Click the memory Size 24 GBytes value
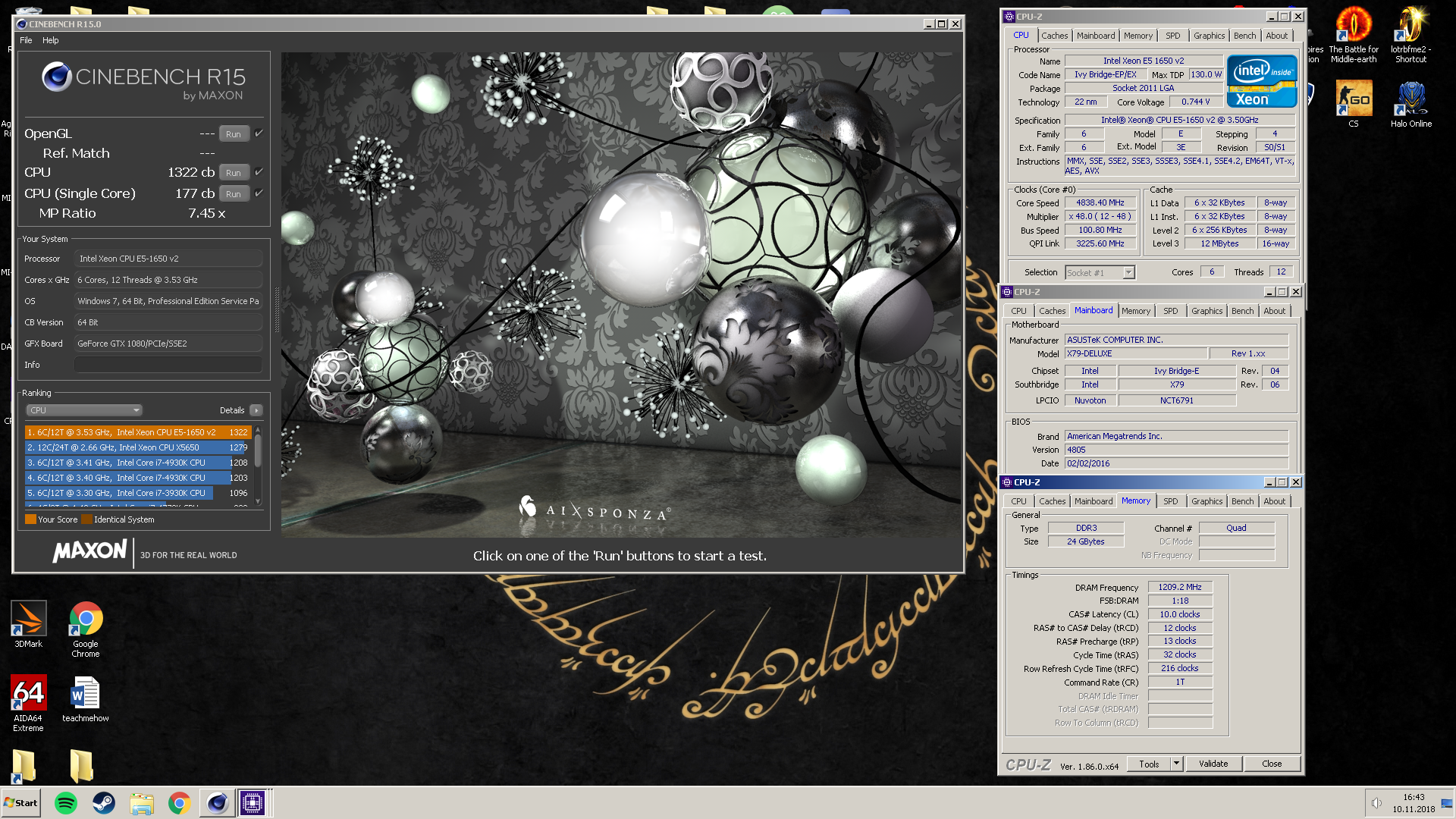 tap(1086, 541)
